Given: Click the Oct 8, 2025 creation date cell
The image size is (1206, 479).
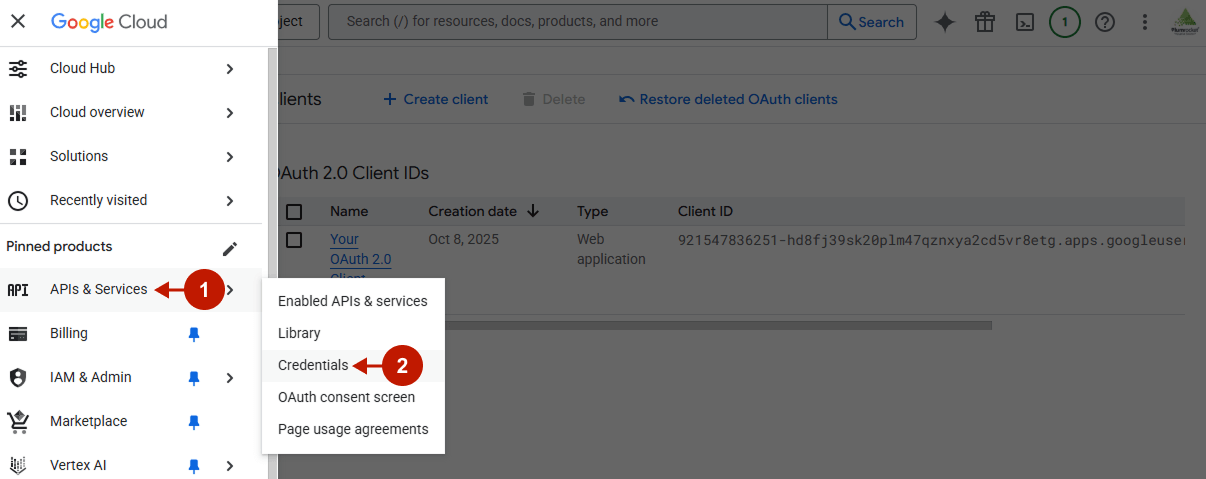Looking at the screenshot, I should 463,239.
